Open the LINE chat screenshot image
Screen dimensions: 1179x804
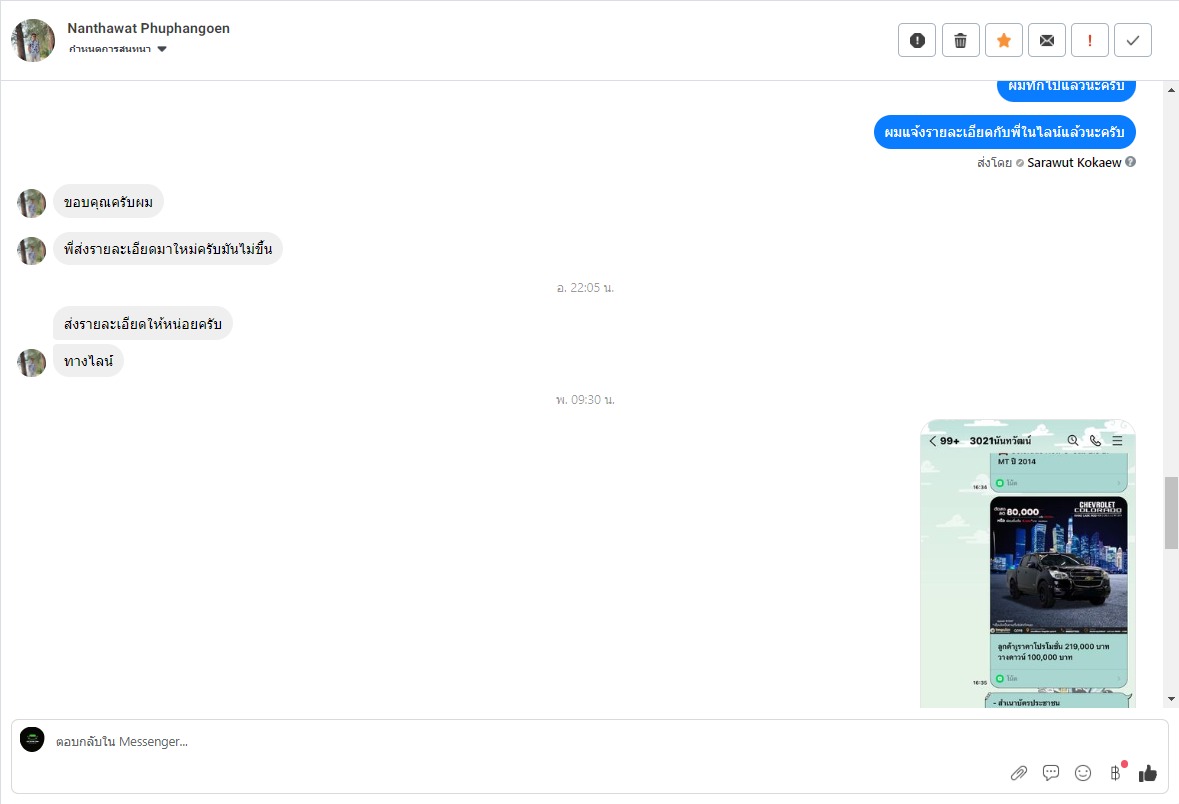pyautogui.click(x=1027, y=563)
